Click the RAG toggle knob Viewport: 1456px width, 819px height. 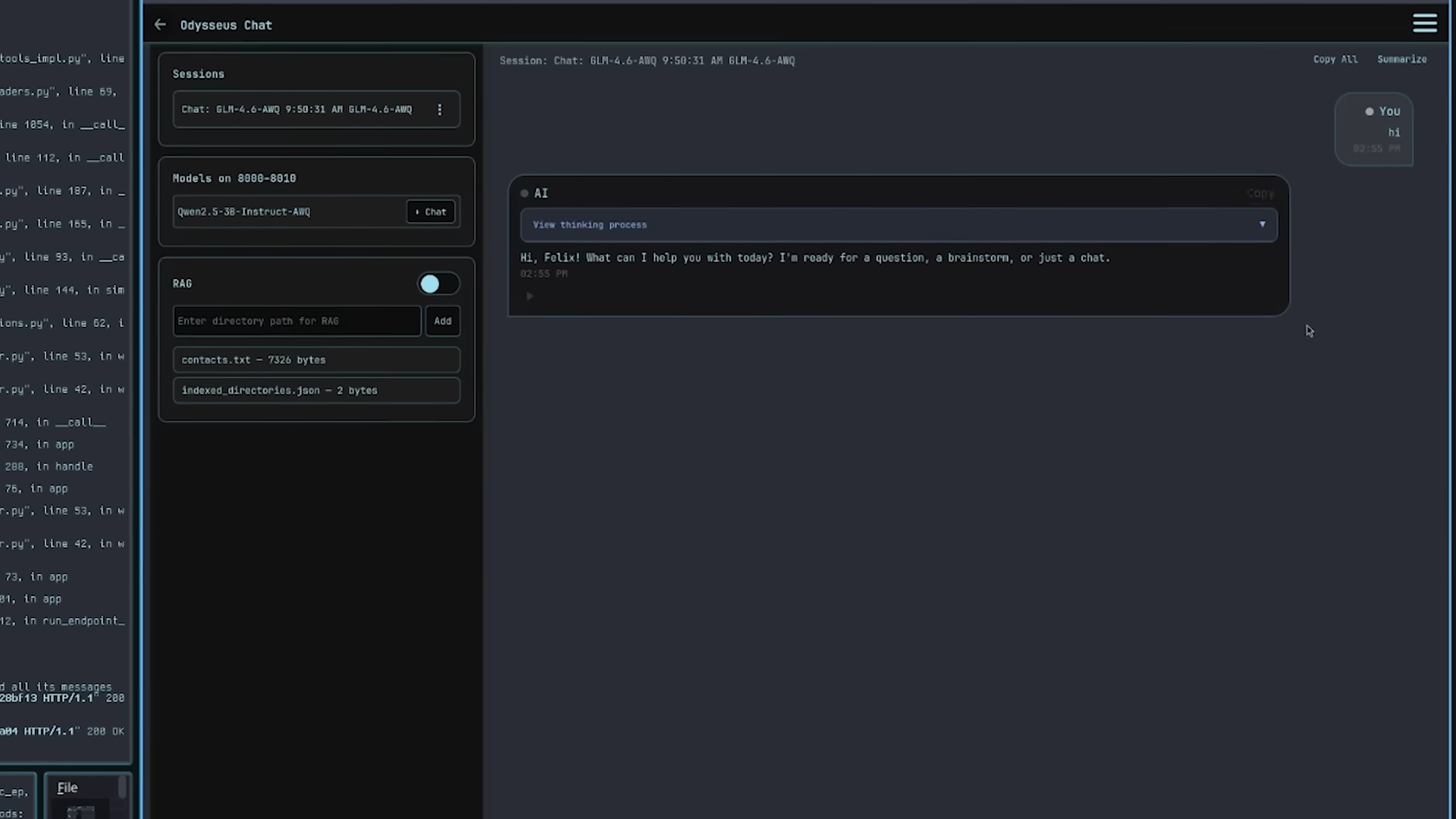[428, 284]
